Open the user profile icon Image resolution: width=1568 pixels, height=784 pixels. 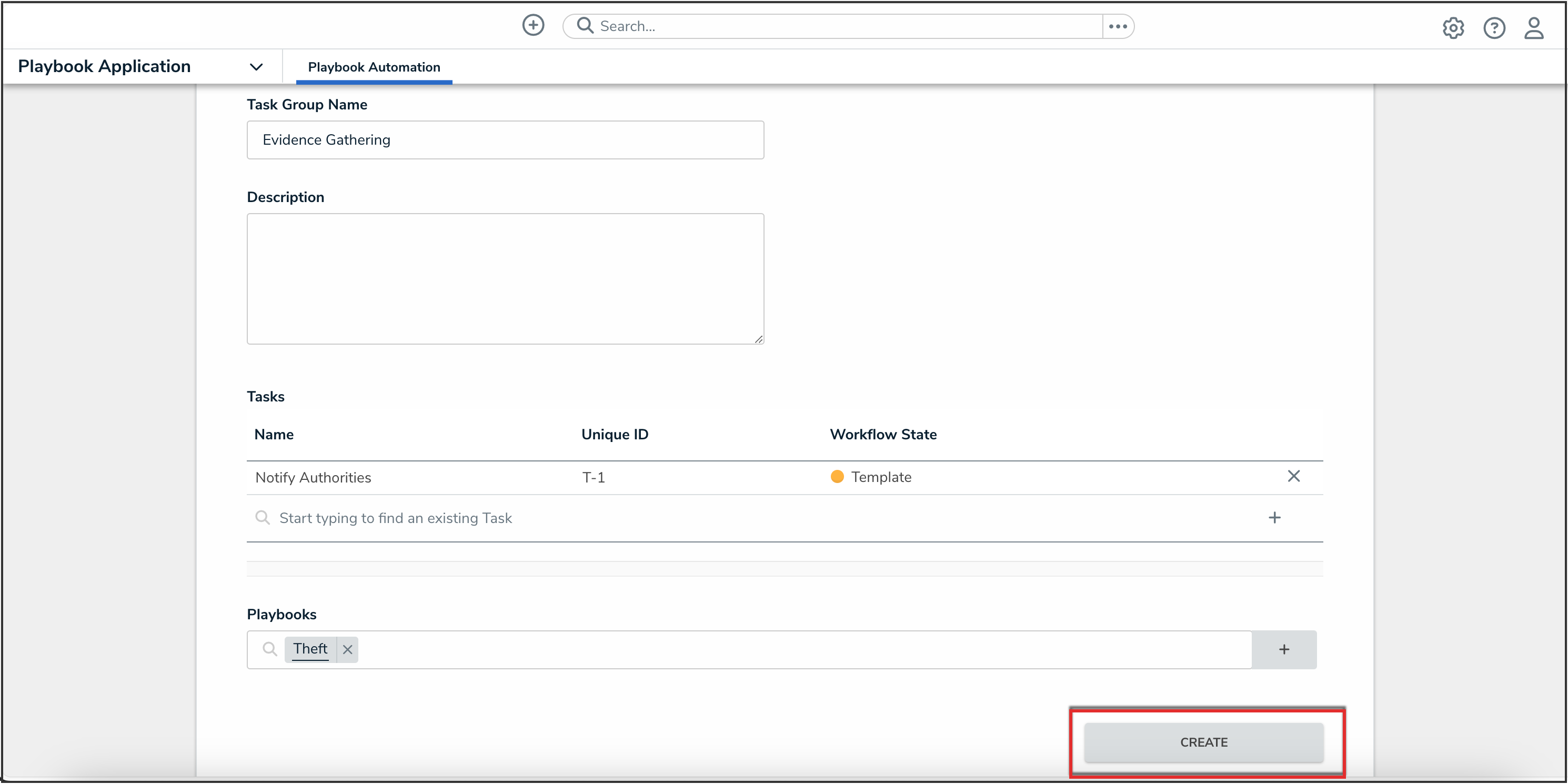1533,27
